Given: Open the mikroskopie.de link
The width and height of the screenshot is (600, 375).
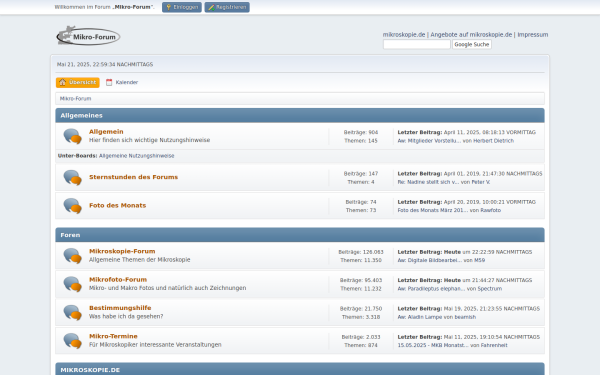Looking at the screenshot, I should coord(404,34).
